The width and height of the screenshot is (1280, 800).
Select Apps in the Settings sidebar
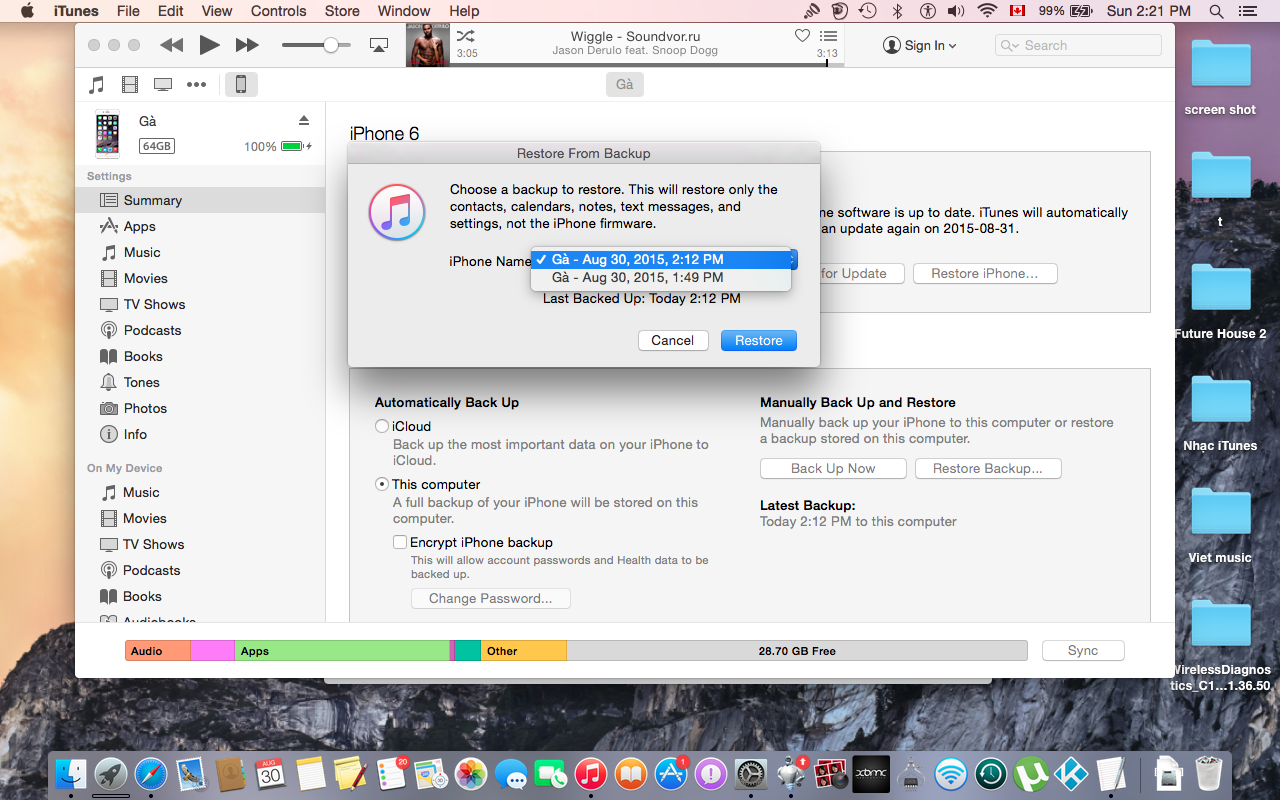200,226
